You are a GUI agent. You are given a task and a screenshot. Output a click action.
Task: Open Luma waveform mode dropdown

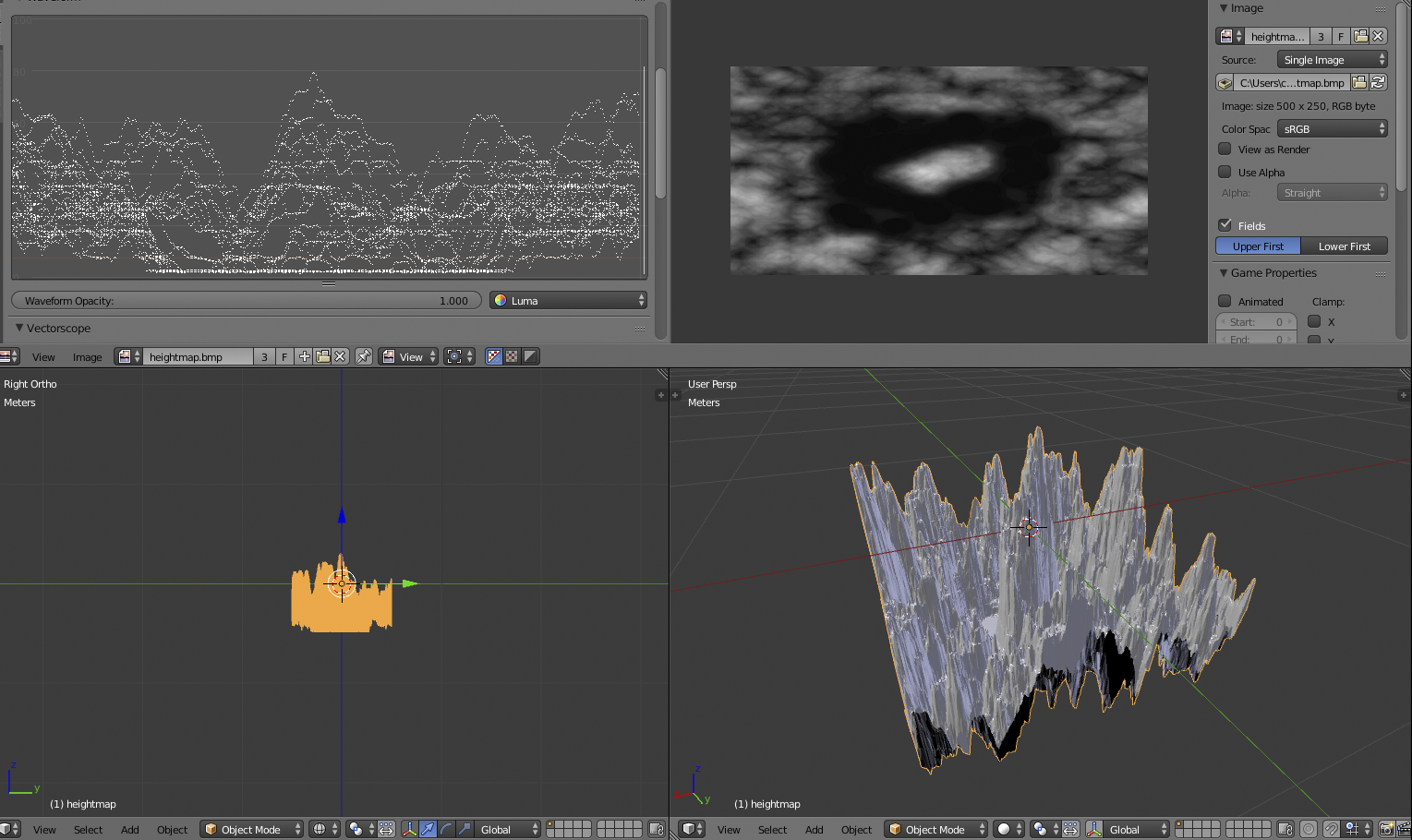pyautogui.click(x=568, y=301)
